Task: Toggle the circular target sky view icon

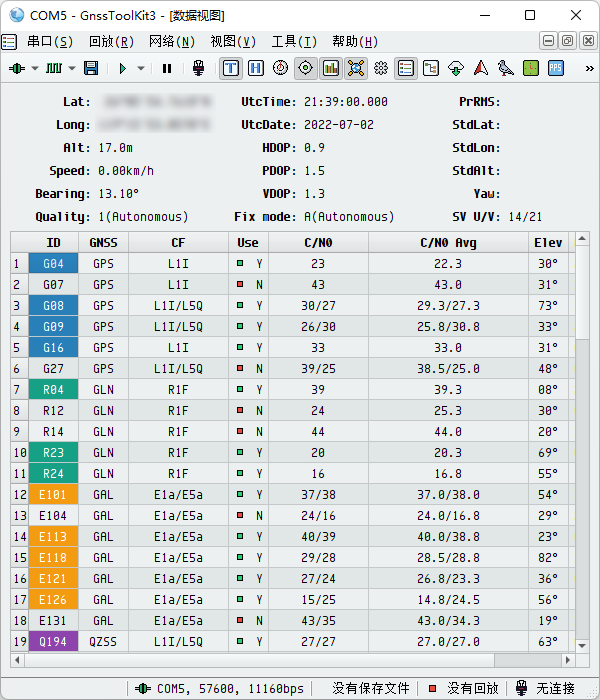Action: 306,68
